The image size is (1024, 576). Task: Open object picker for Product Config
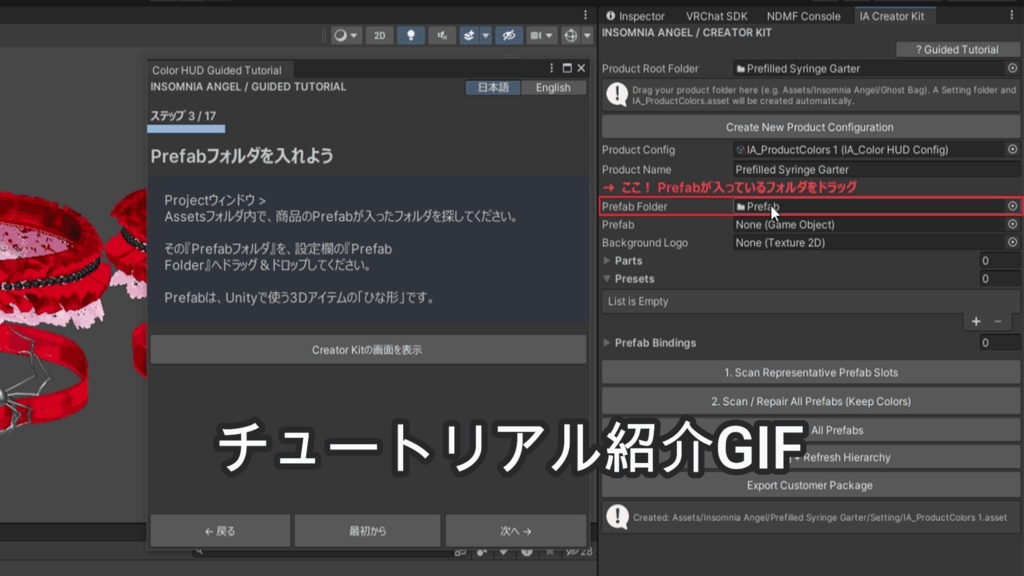(1012, 149)
